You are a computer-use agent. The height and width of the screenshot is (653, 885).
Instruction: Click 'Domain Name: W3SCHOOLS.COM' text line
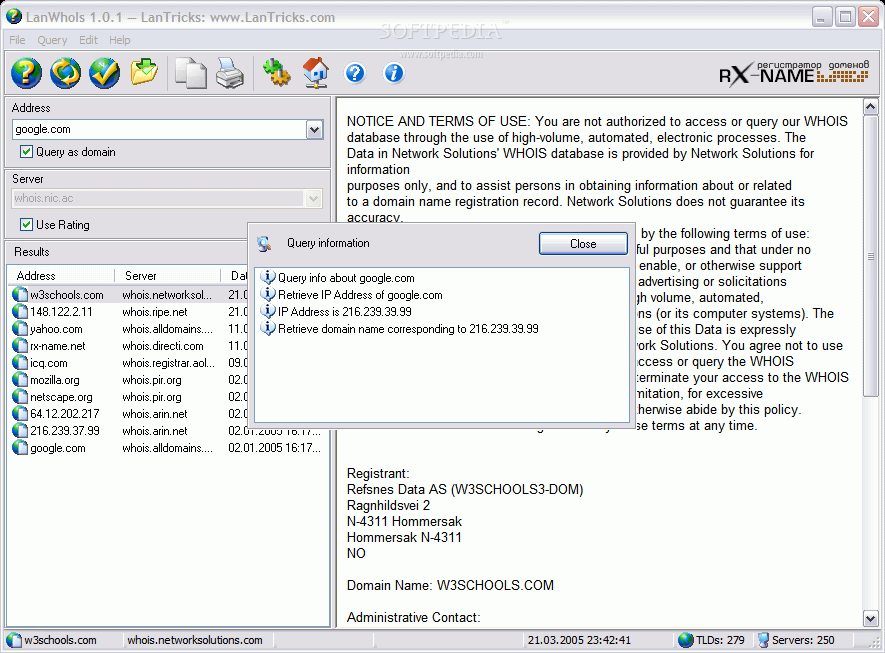(450, 585)
